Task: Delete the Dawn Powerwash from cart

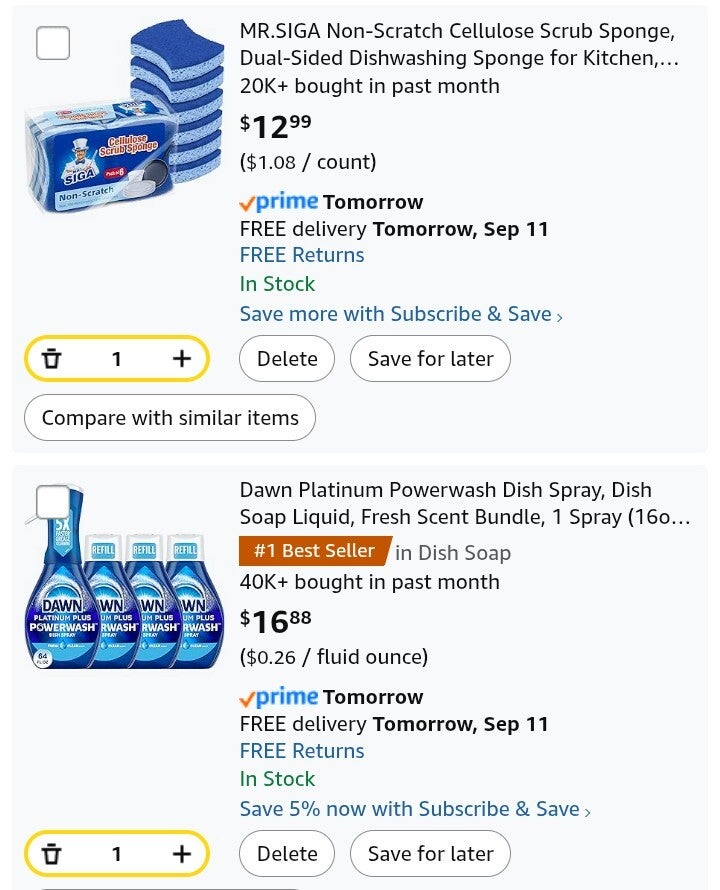Action: click(287, 854)
